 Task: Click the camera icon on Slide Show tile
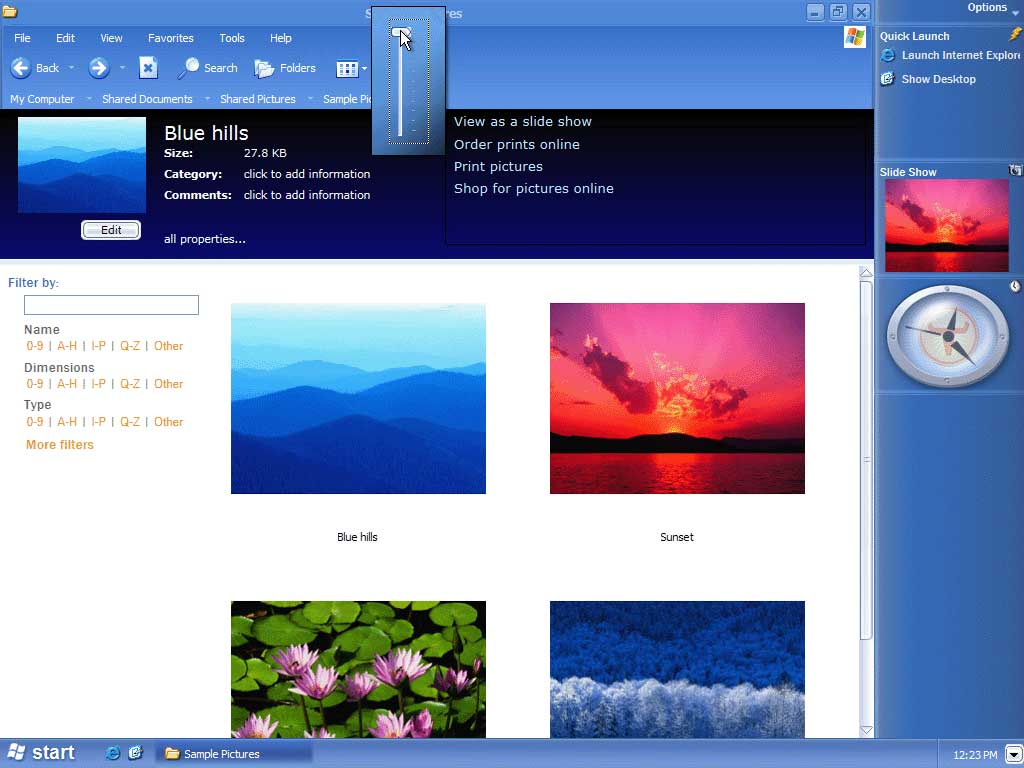(x=1016, y=171)
